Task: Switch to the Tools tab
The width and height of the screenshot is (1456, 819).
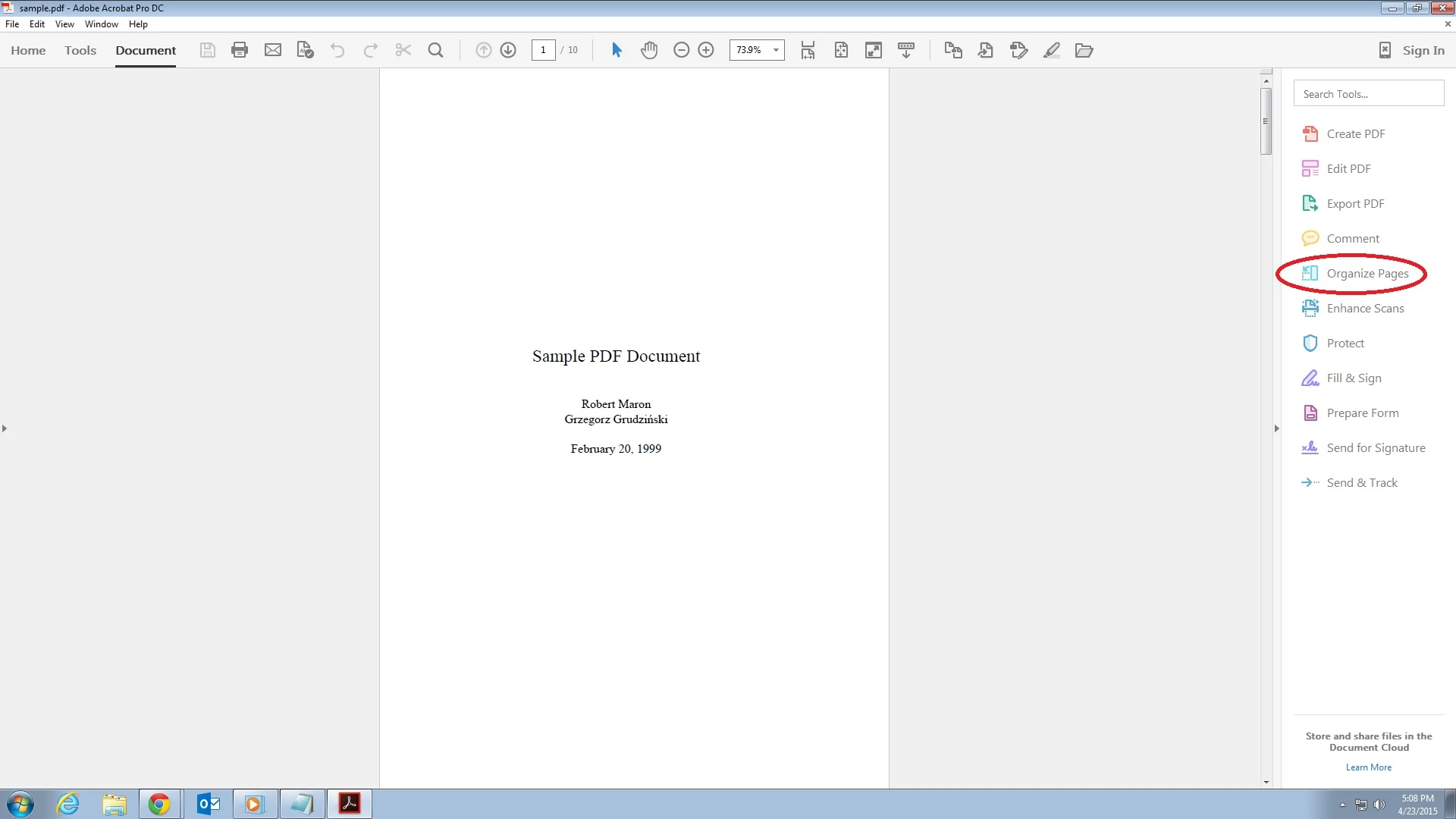Action: click(80, 50)
